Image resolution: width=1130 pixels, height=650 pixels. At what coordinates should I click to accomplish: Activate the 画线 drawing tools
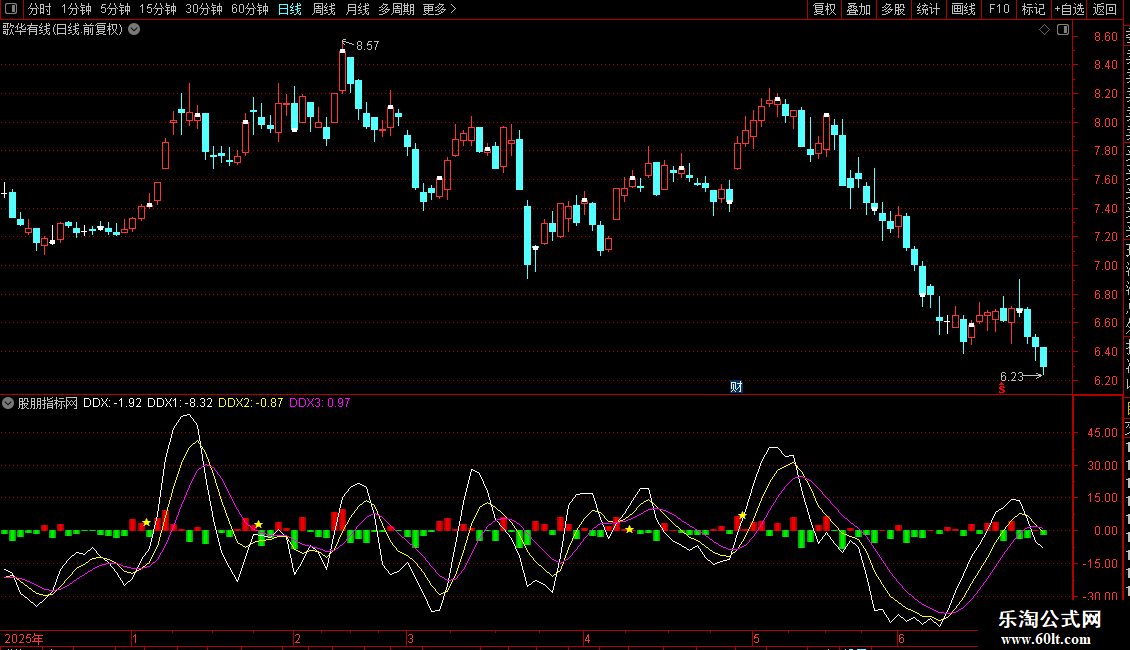click(x=964, y=9)
